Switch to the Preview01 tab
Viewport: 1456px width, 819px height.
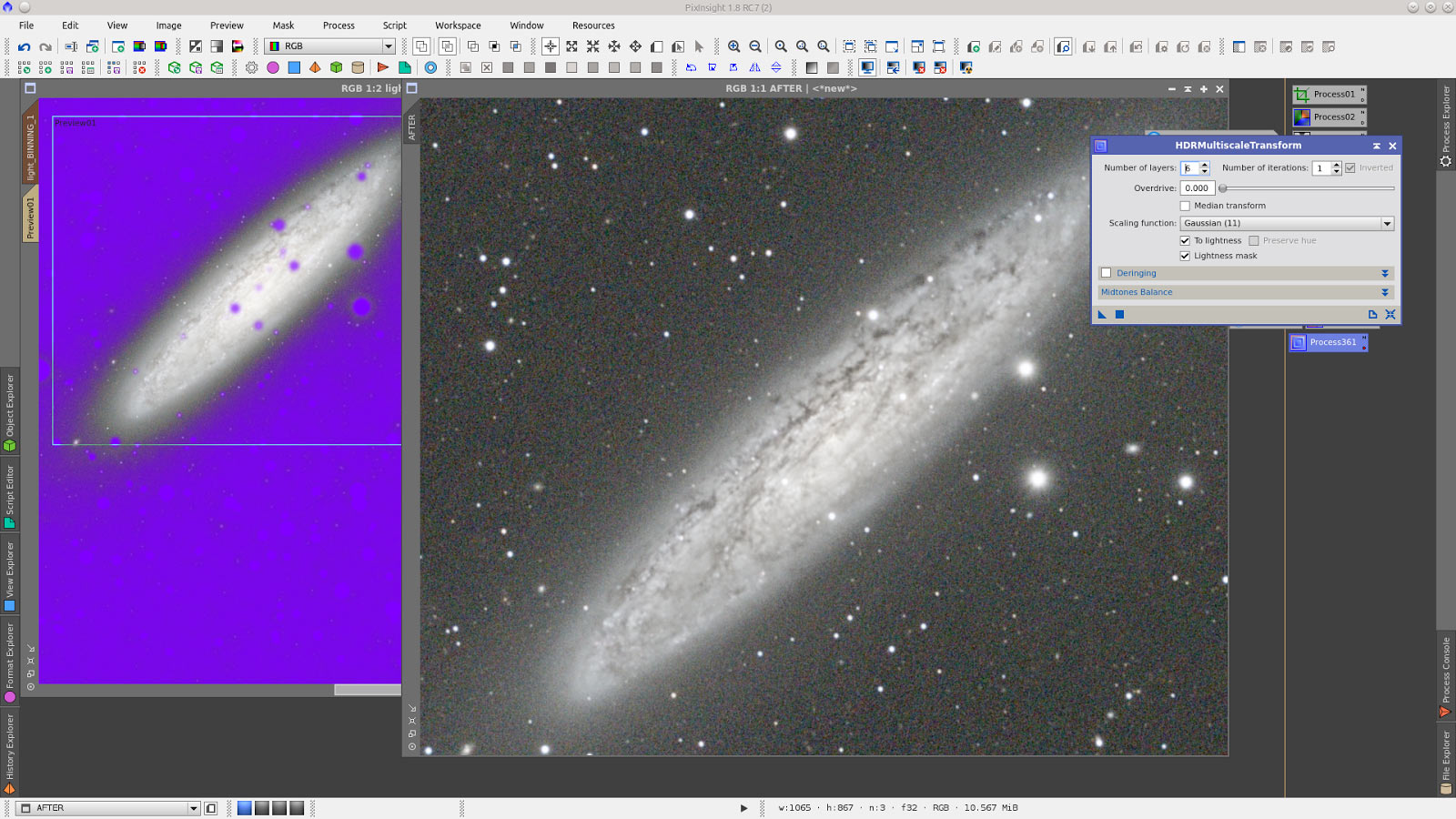30,214
